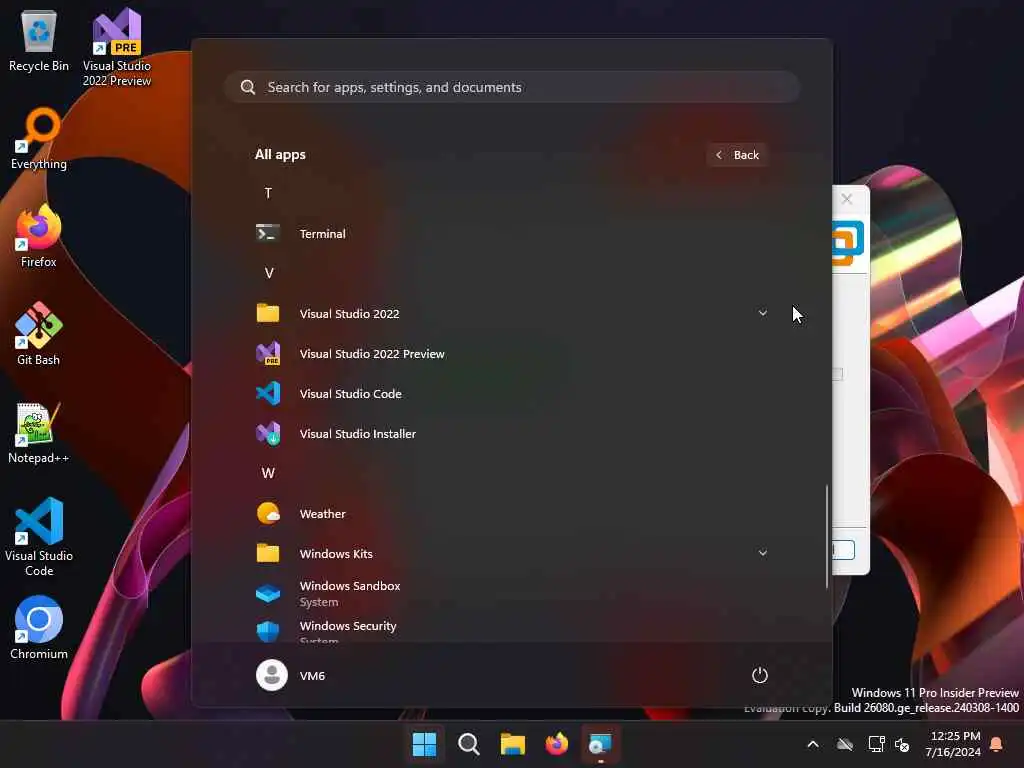Open the Weather app
The width and height of the screenshot is (1024, 768).
coord(511,513)
